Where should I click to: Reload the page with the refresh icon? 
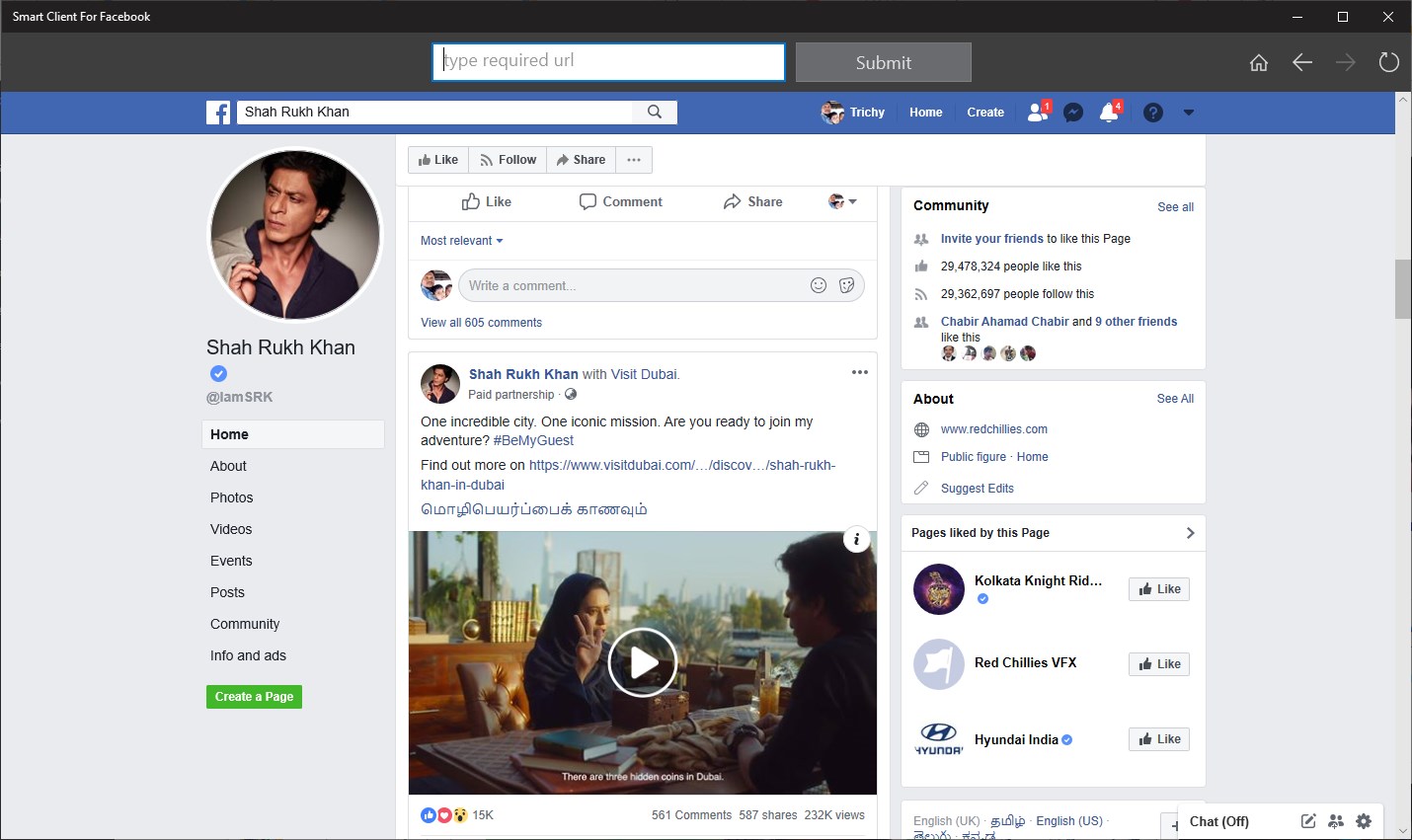[1389, 62]
